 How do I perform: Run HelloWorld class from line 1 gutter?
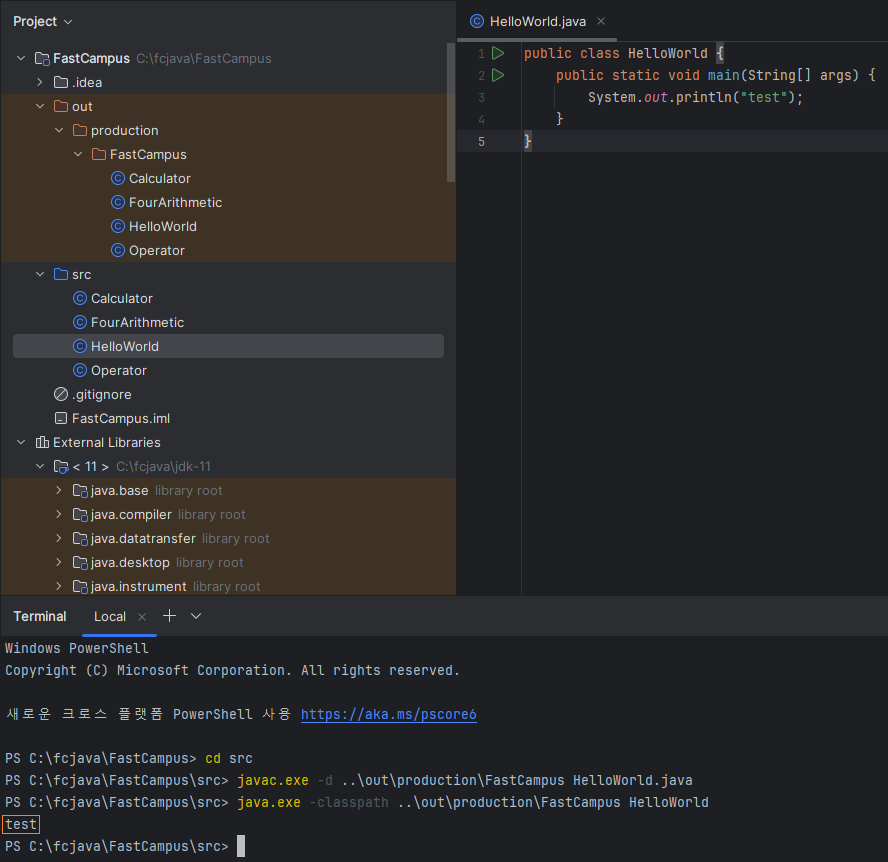pos(498,53)
